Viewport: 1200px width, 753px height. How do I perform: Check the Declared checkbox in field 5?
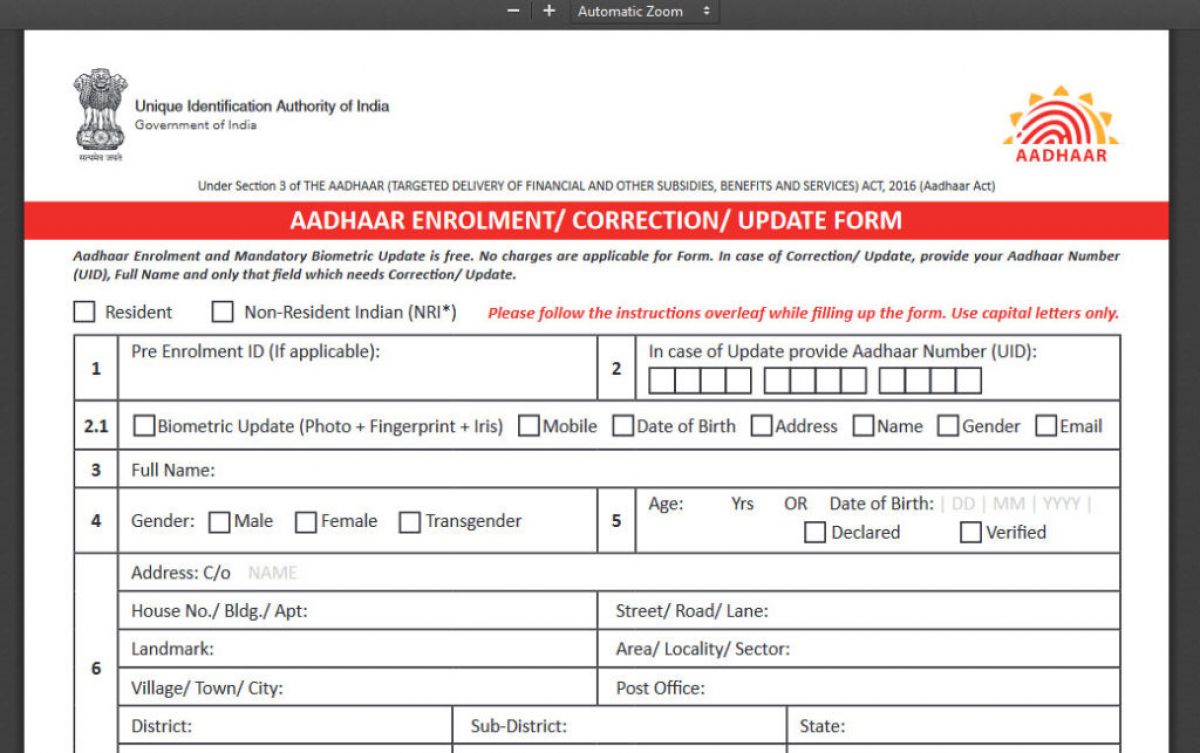click(815, 532)
